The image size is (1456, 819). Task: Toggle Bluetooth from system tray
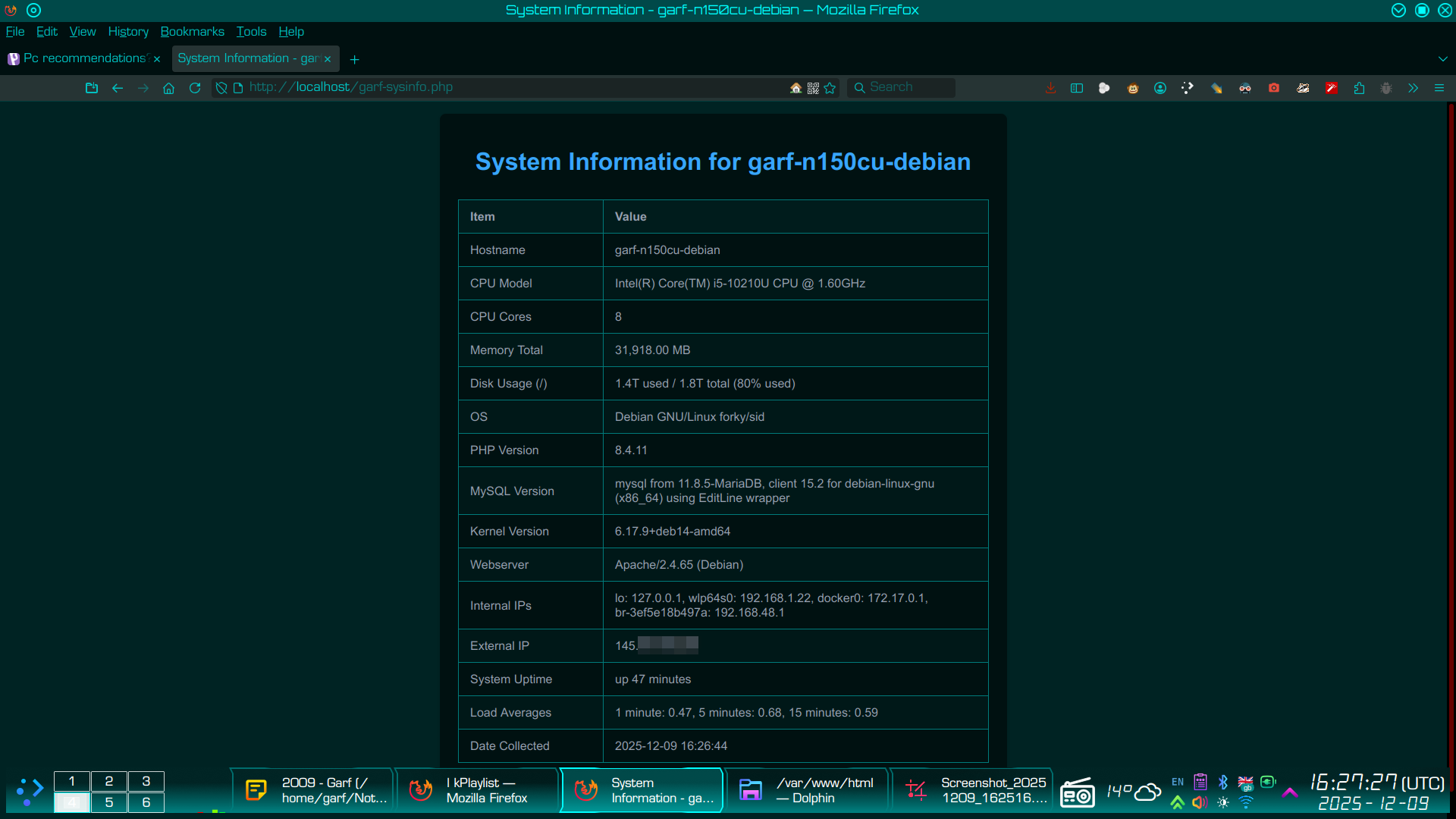point(1222,782)
